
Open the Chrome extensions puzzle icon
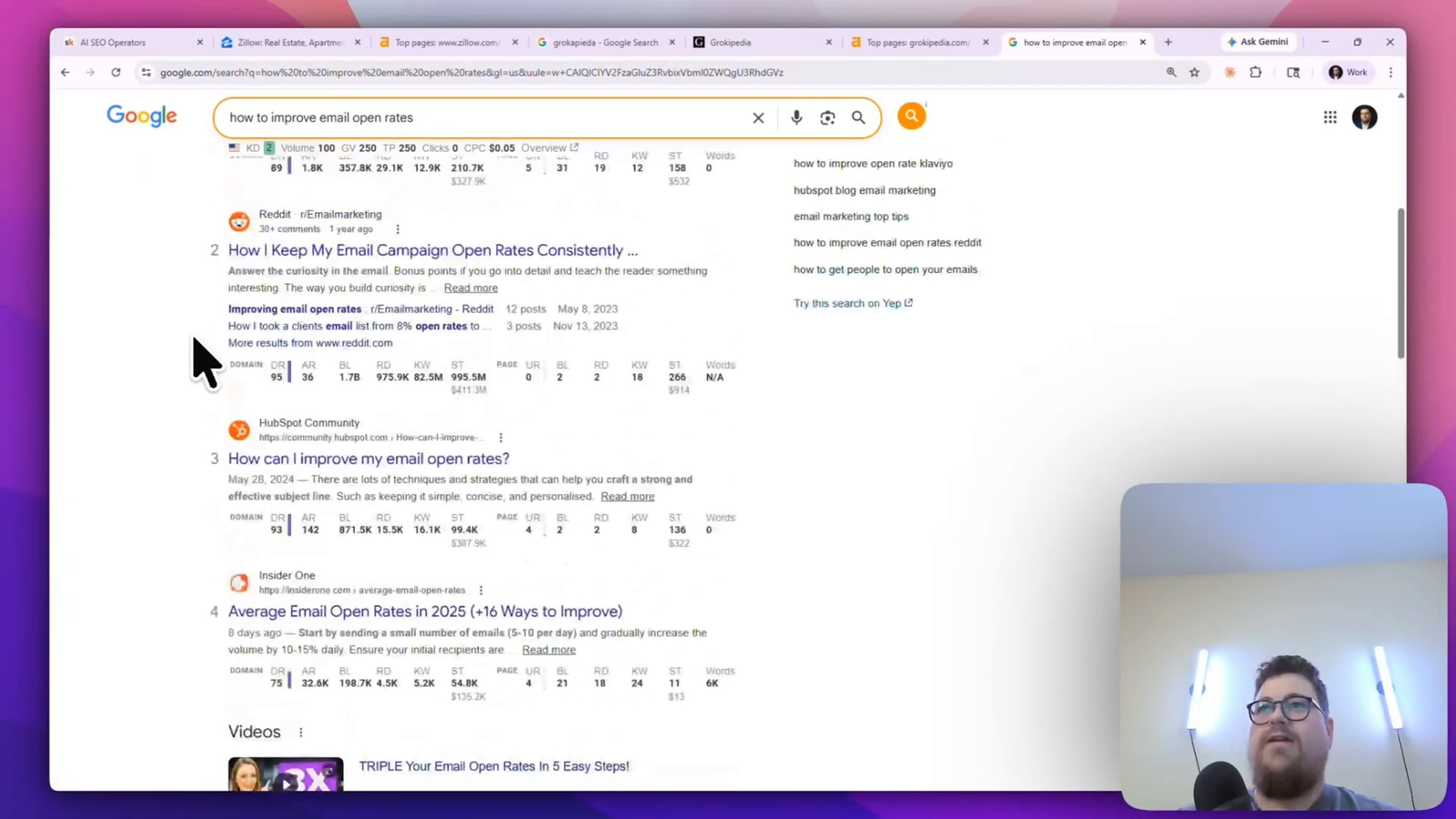pos(1256,72)
